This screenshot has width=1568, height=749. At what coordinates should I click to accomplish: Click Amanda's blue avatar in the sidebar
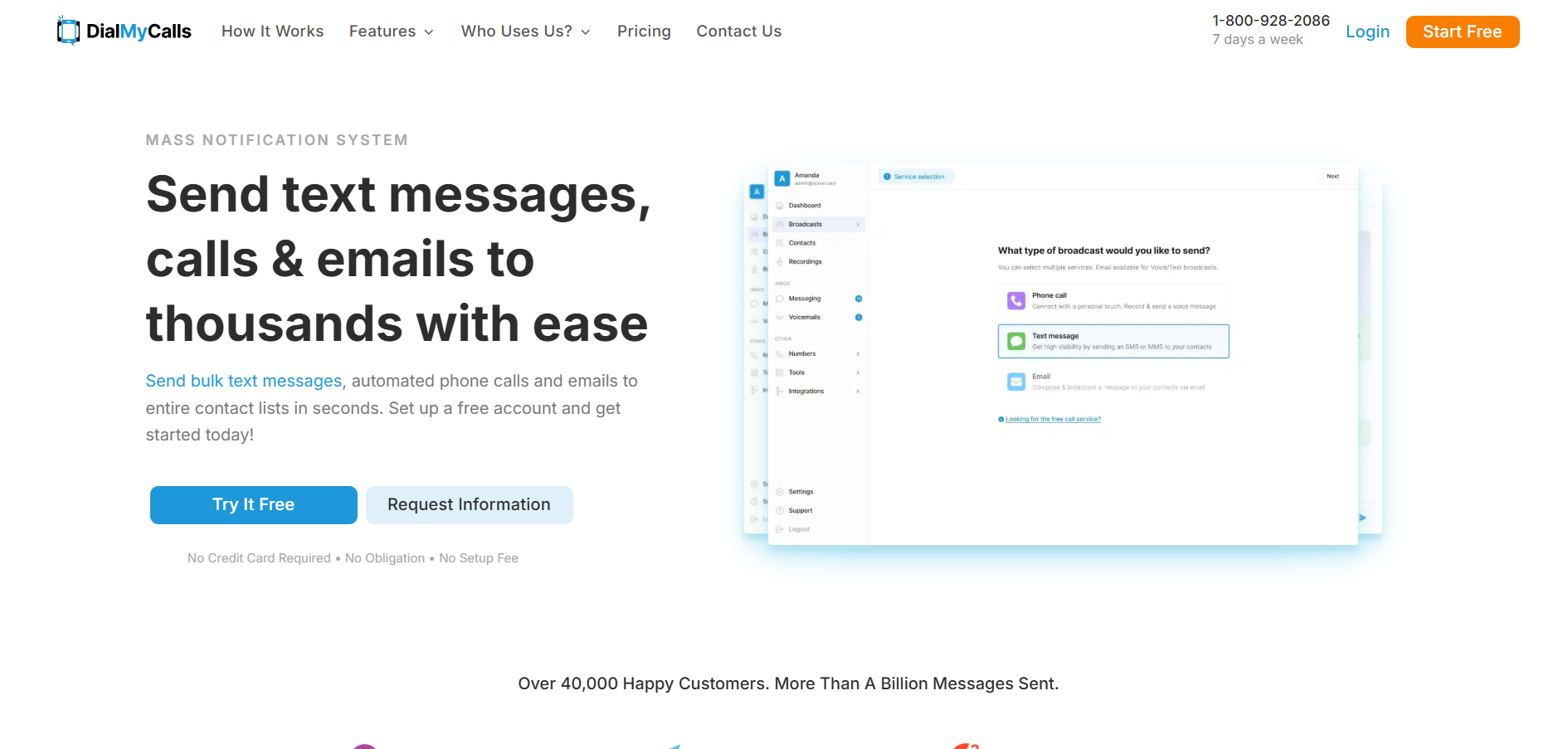[x=782, y=178]
